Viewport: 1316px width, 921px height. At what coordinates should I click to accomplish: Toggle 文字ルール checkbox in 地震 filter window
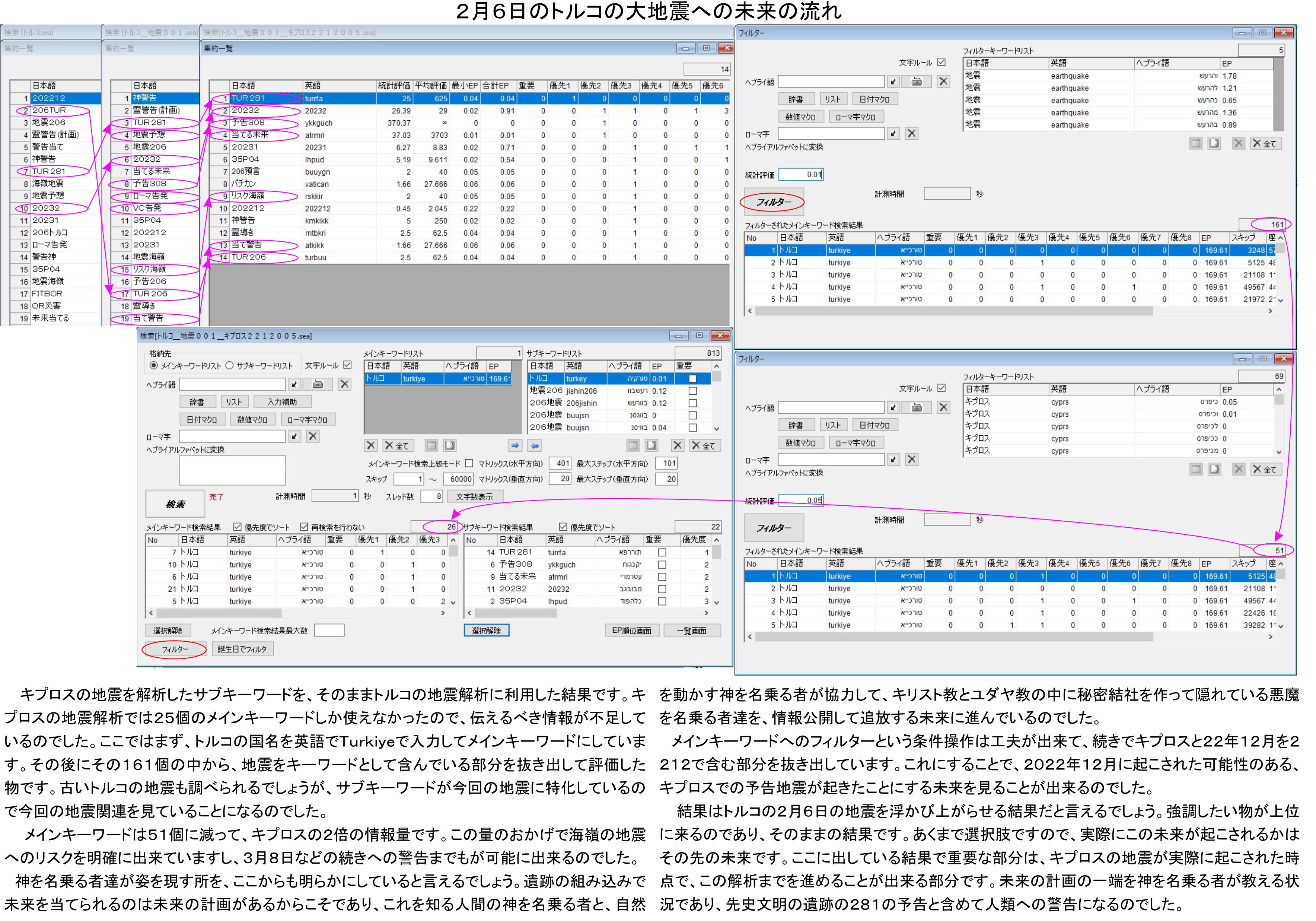(x=941, y=62)
